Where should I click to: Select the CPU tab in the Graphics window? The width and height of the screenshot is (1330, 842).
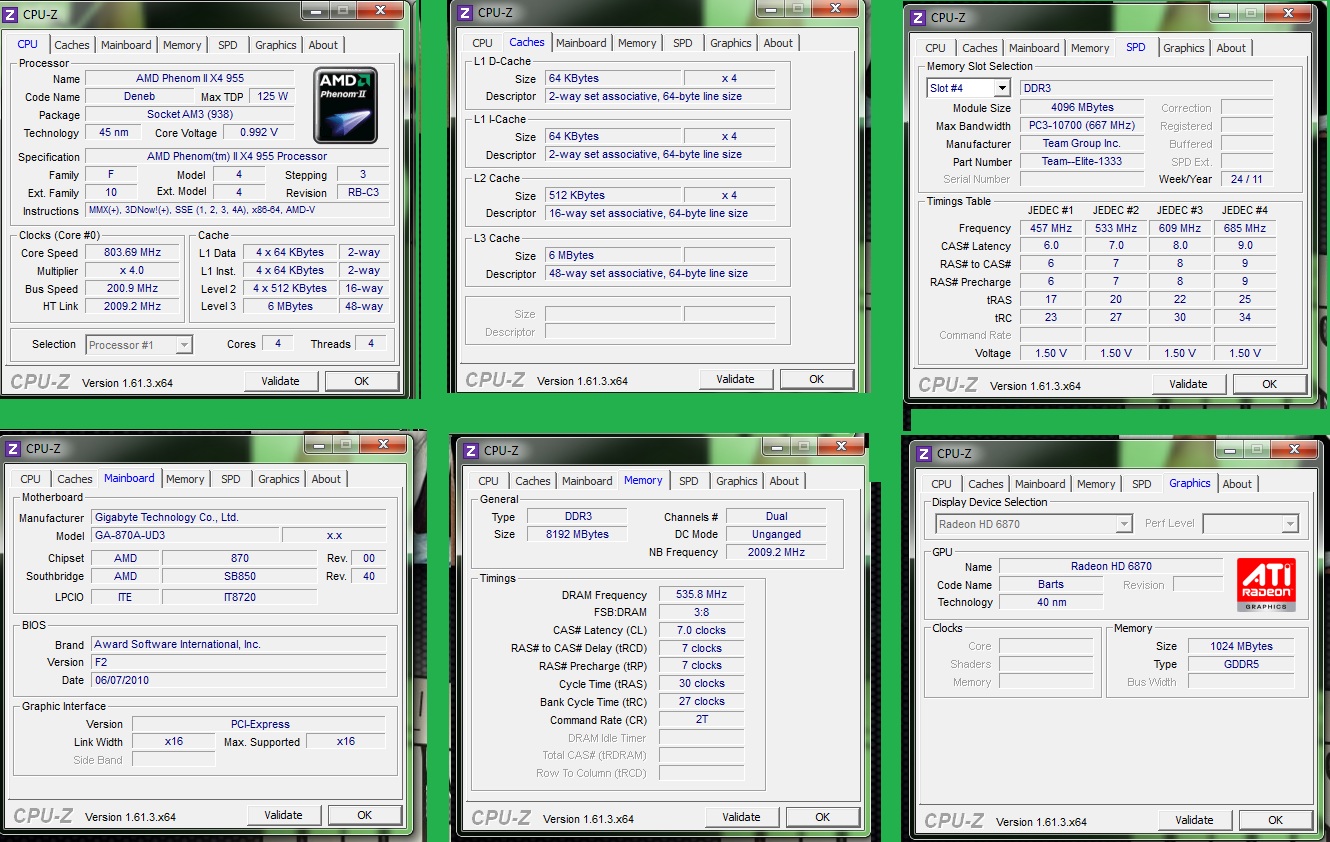(942, 484)
